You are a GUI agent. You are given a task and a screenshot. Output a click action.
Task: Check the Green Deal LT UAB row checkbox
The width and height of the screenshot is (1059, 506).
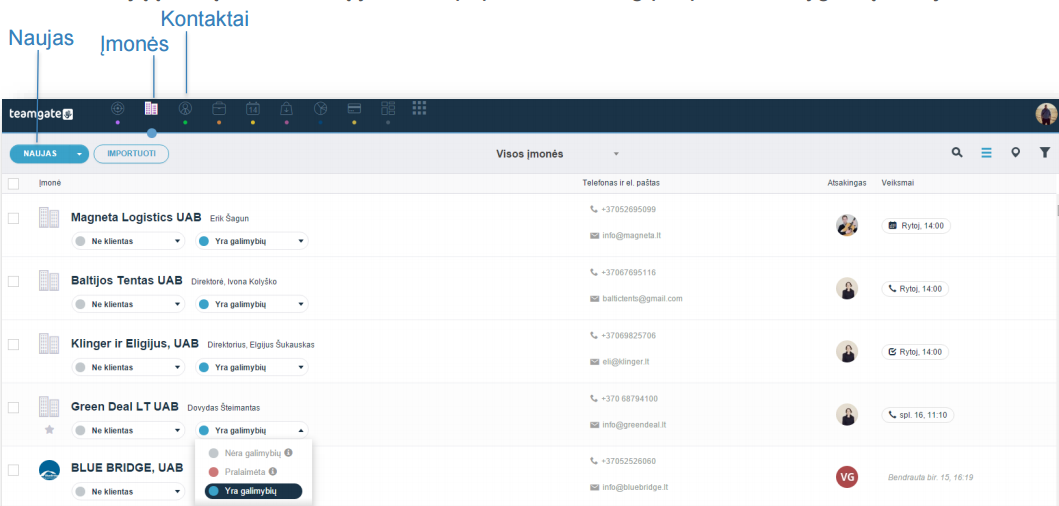pyautogui.click(x=14, y=407)
